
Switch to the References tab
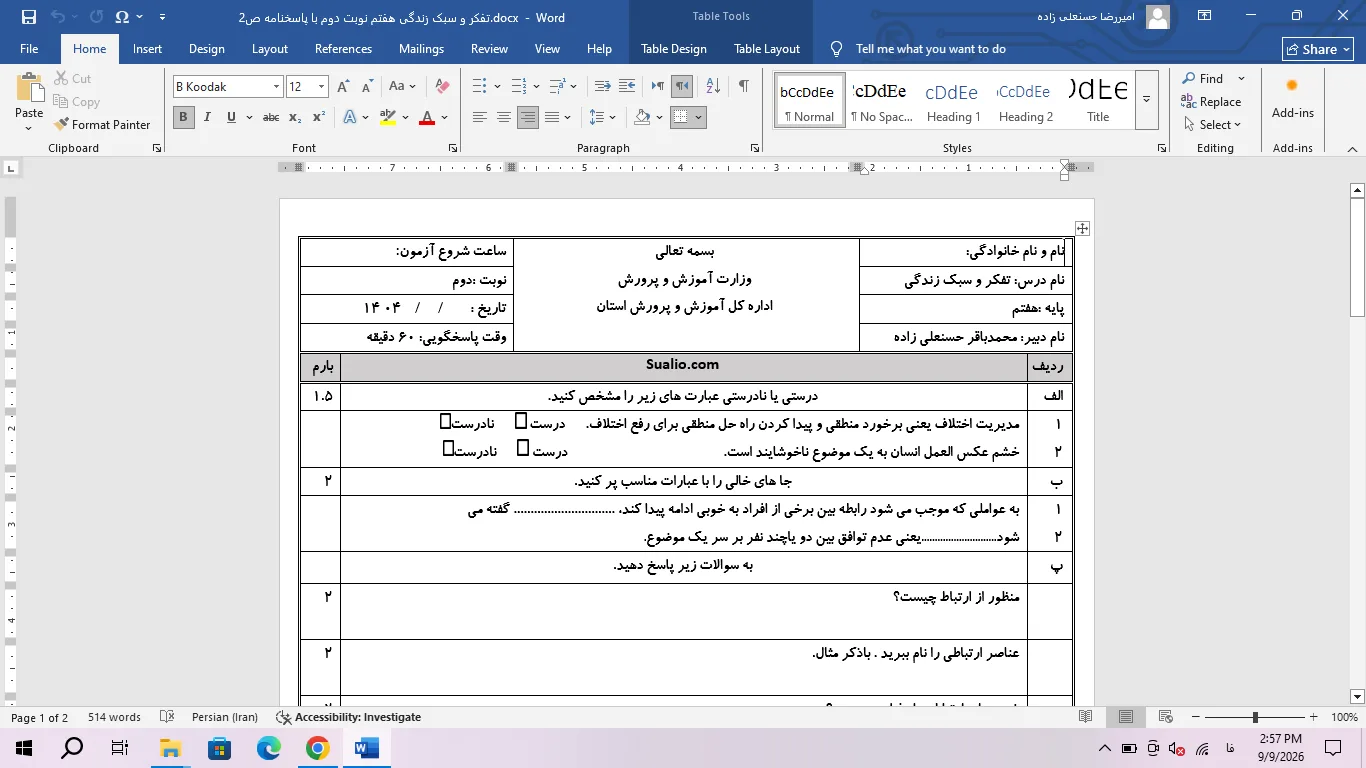click(343, 49)
